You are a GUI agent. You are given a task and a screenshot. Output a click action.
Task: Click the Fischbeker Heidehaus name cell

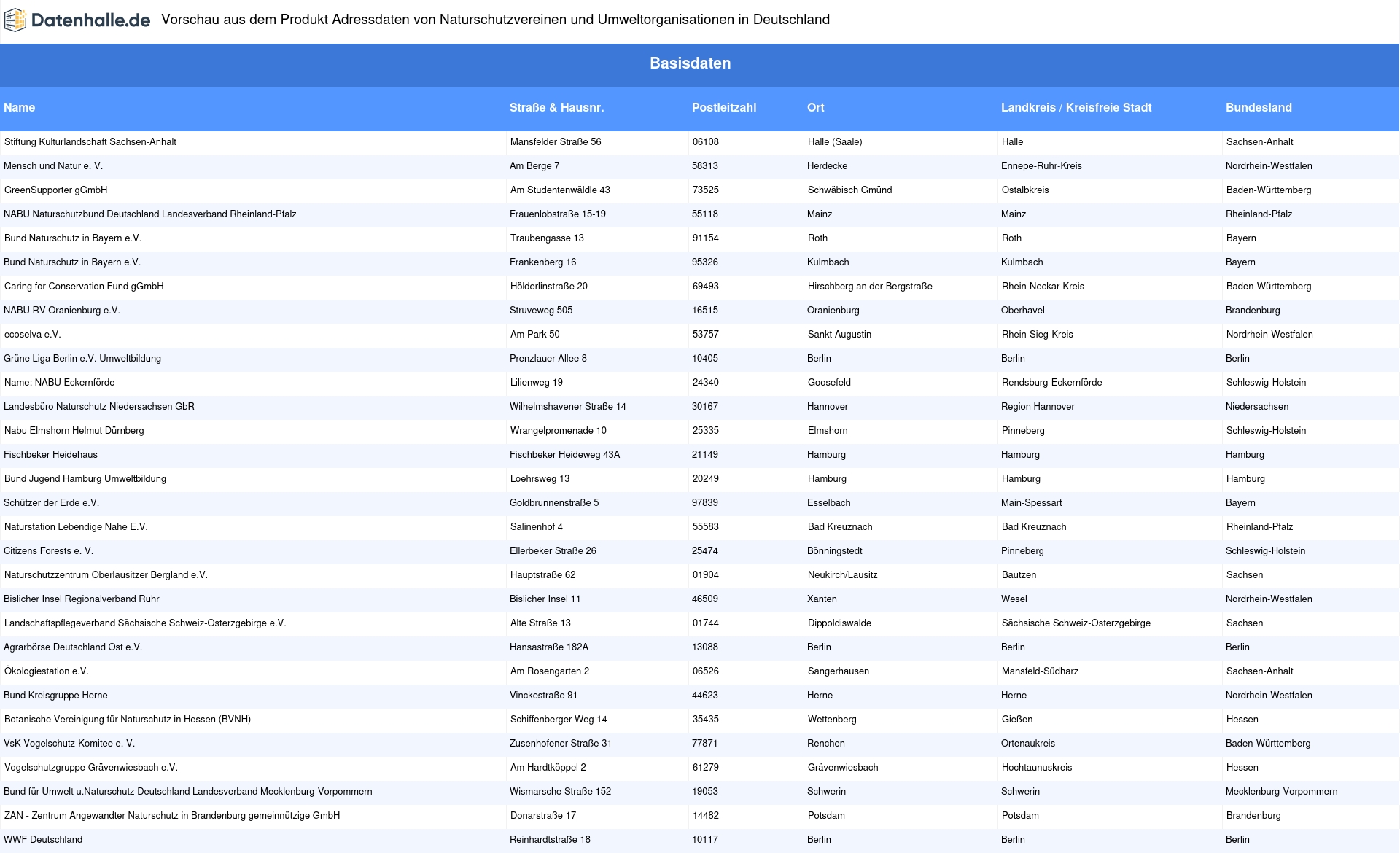pyautogui.click(x=50, y=455)
